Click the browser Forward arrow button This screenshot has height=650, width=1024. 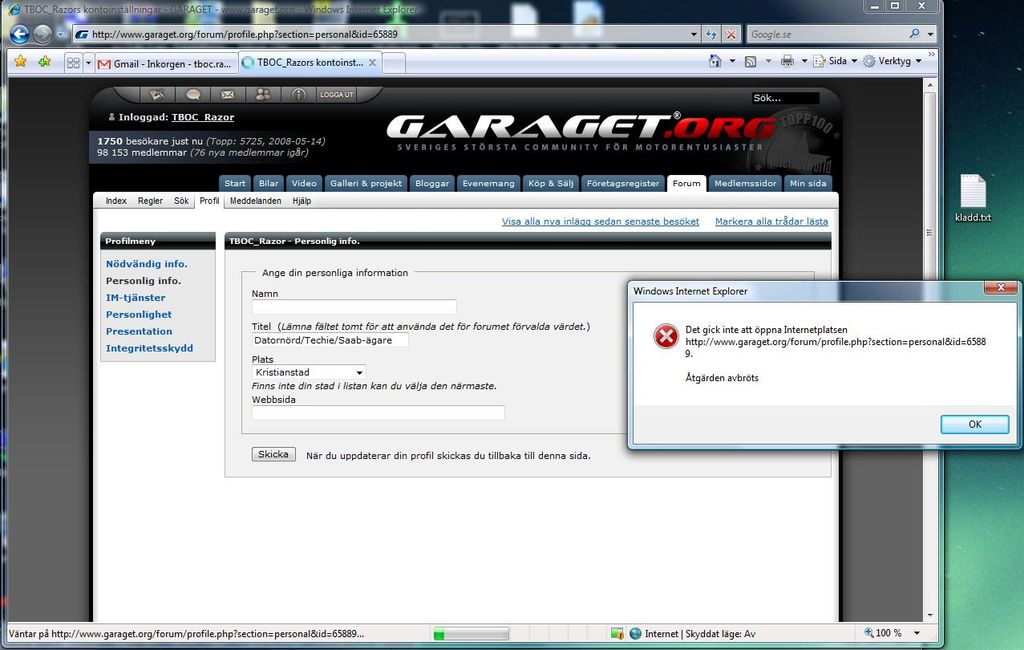(x=43, y=34)
